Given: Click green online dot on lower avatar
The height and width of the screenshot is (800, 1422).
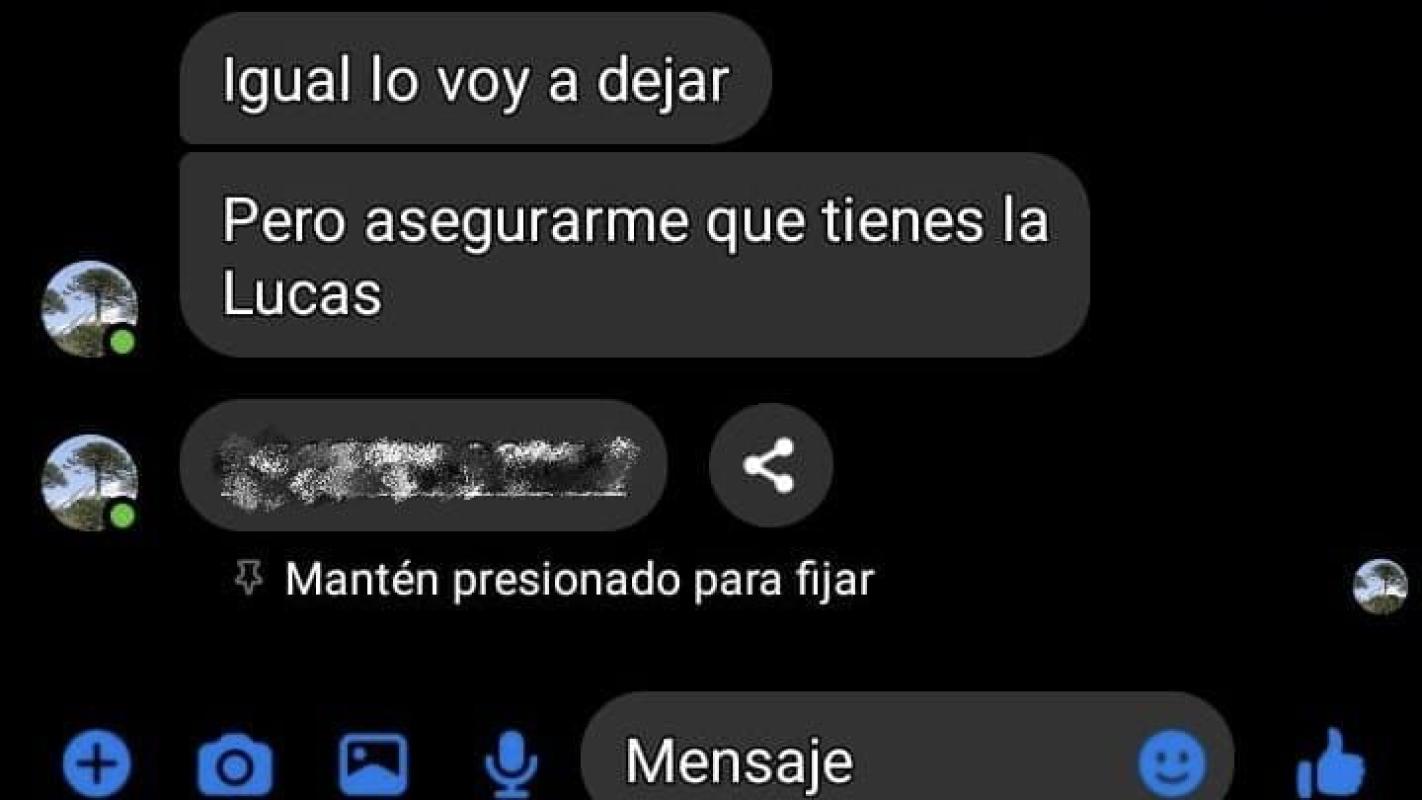Looking at the screenshot, I should coord(123,515).
